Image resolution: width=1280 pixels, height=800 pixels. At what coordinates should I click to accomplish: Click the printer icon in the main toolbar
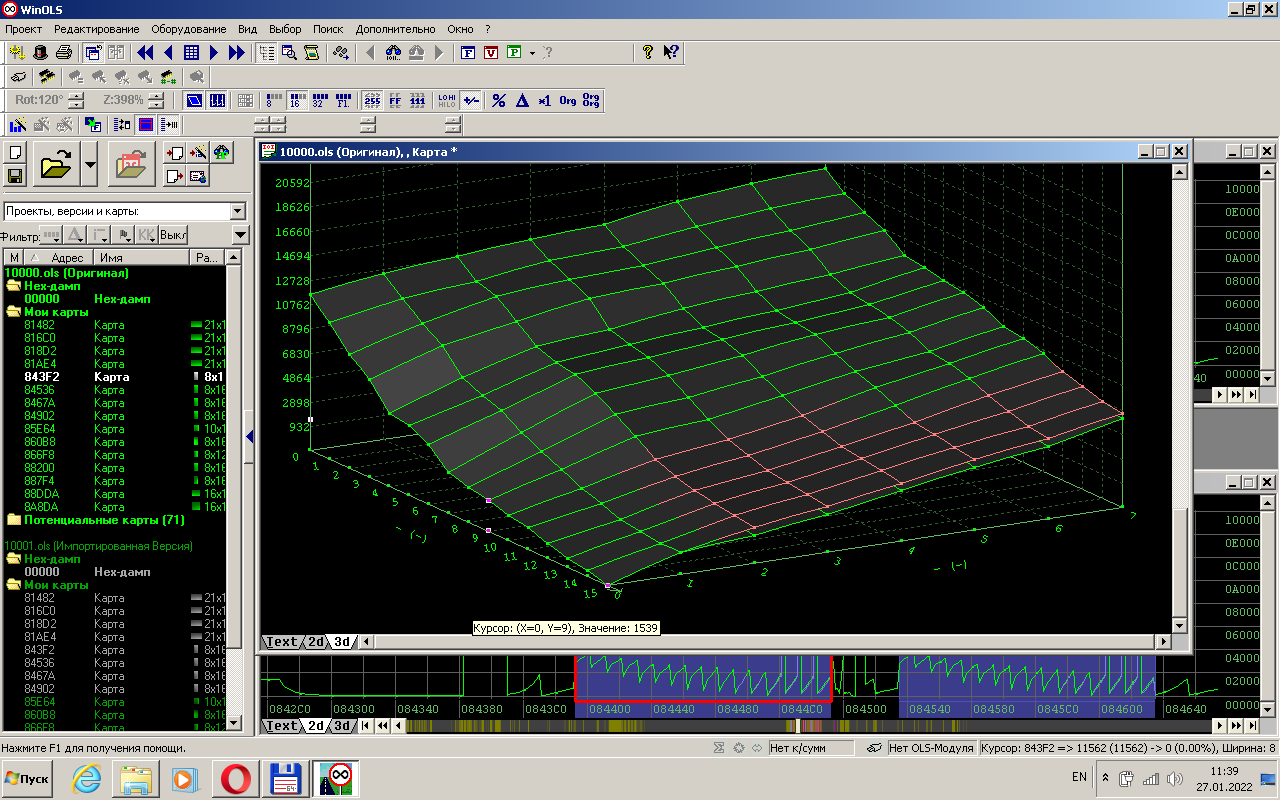point(64,53)
